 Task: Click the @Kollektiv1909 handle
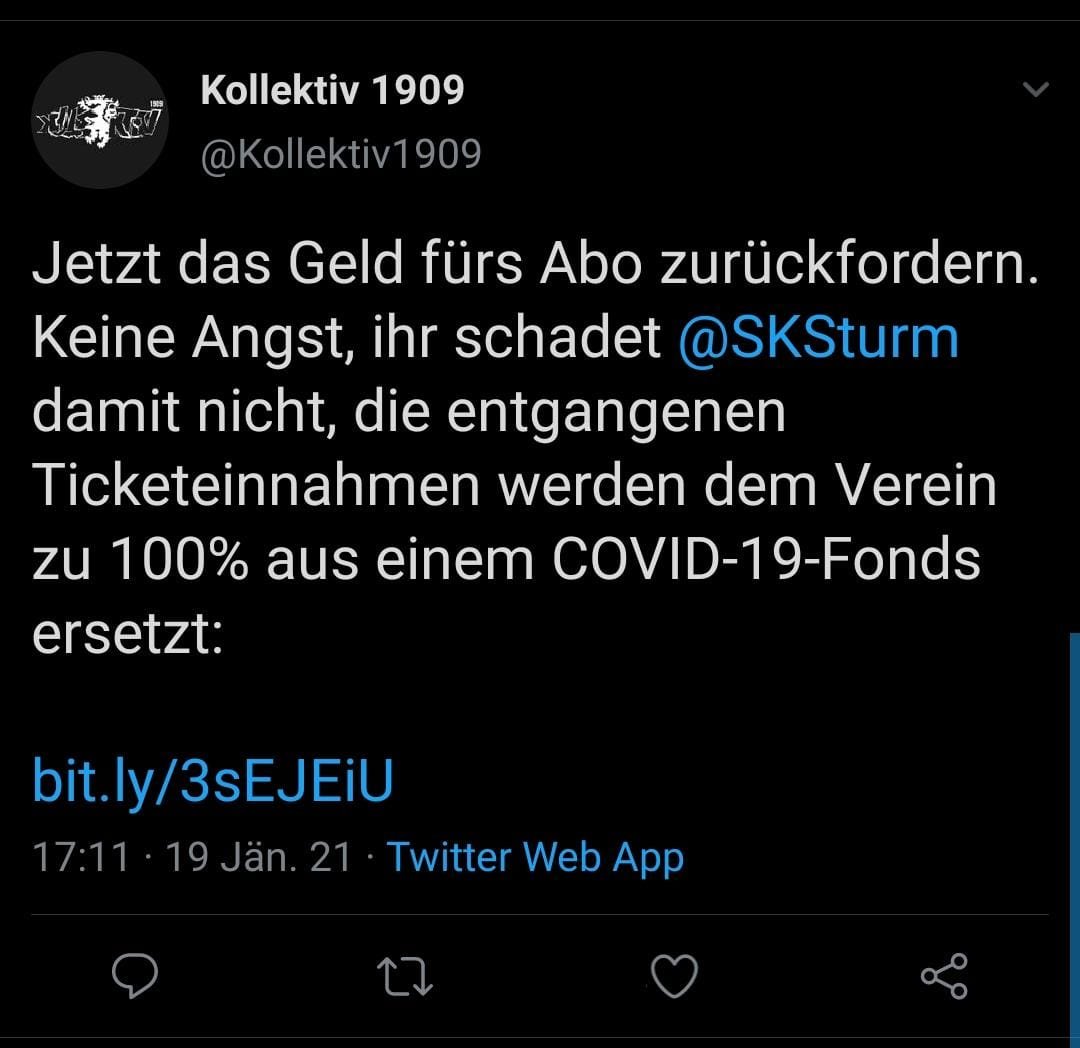click(341, 154)
